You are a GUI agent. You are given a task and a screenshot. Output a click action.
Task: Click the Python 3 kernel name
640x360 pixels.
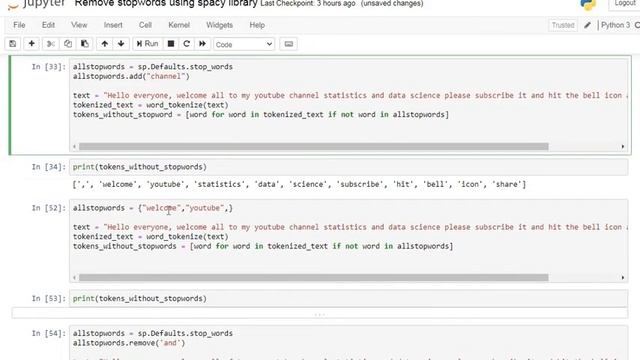click(616, 25)
